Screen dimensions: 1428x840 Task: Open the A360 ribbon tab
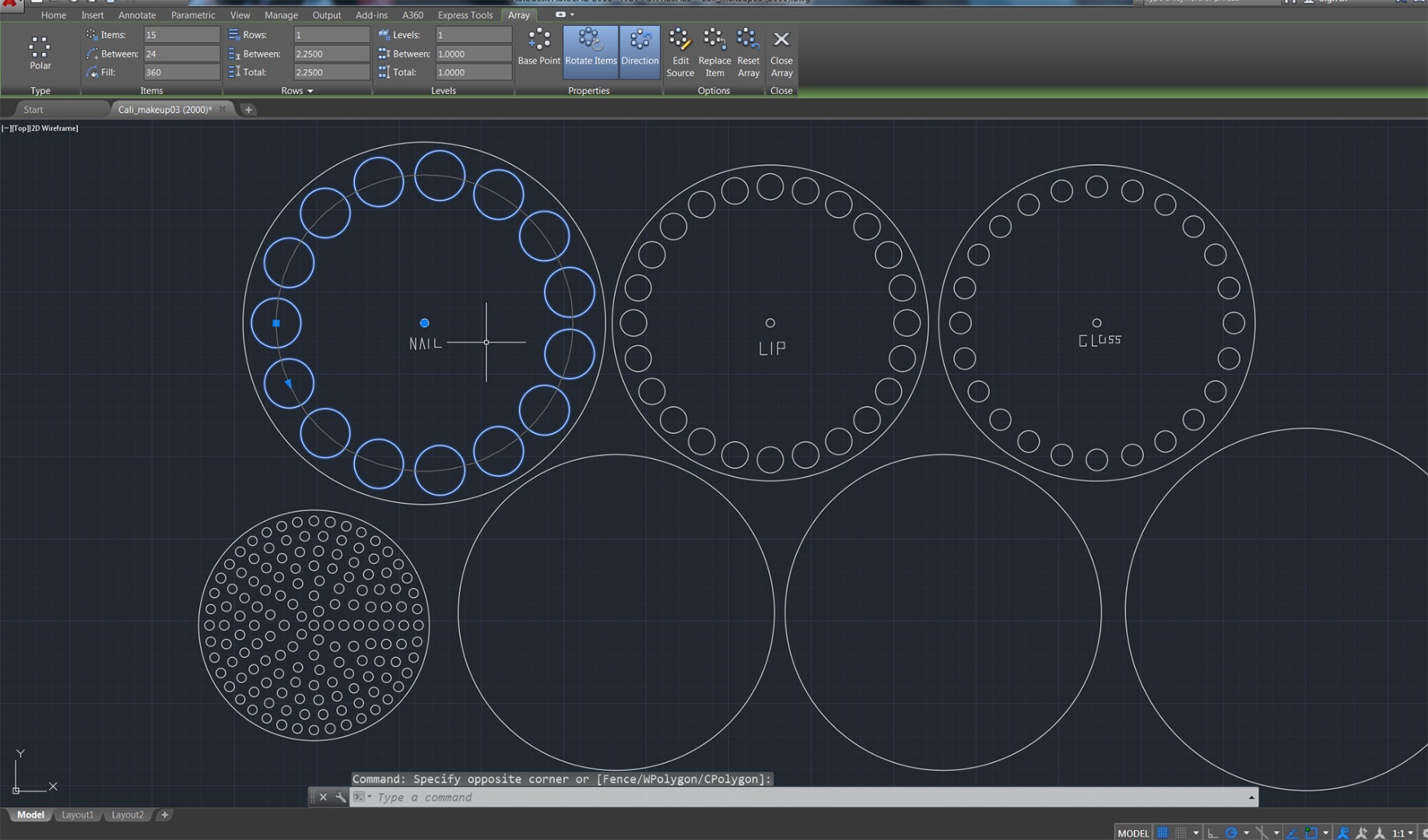coord(412,15)
